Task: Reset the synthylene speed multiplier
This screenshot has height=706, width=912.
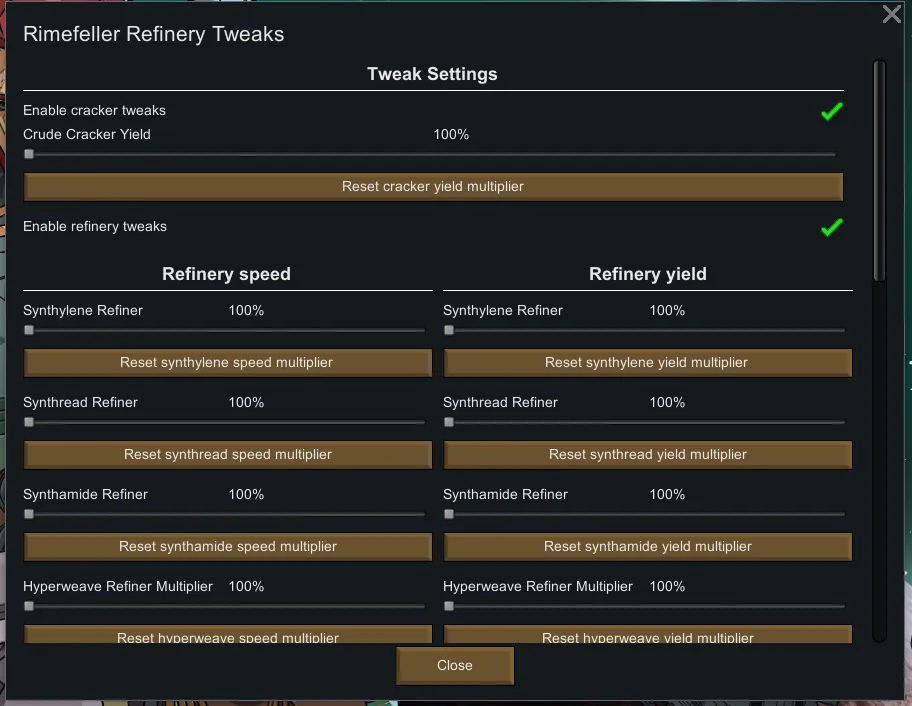Action: point(227,363)
